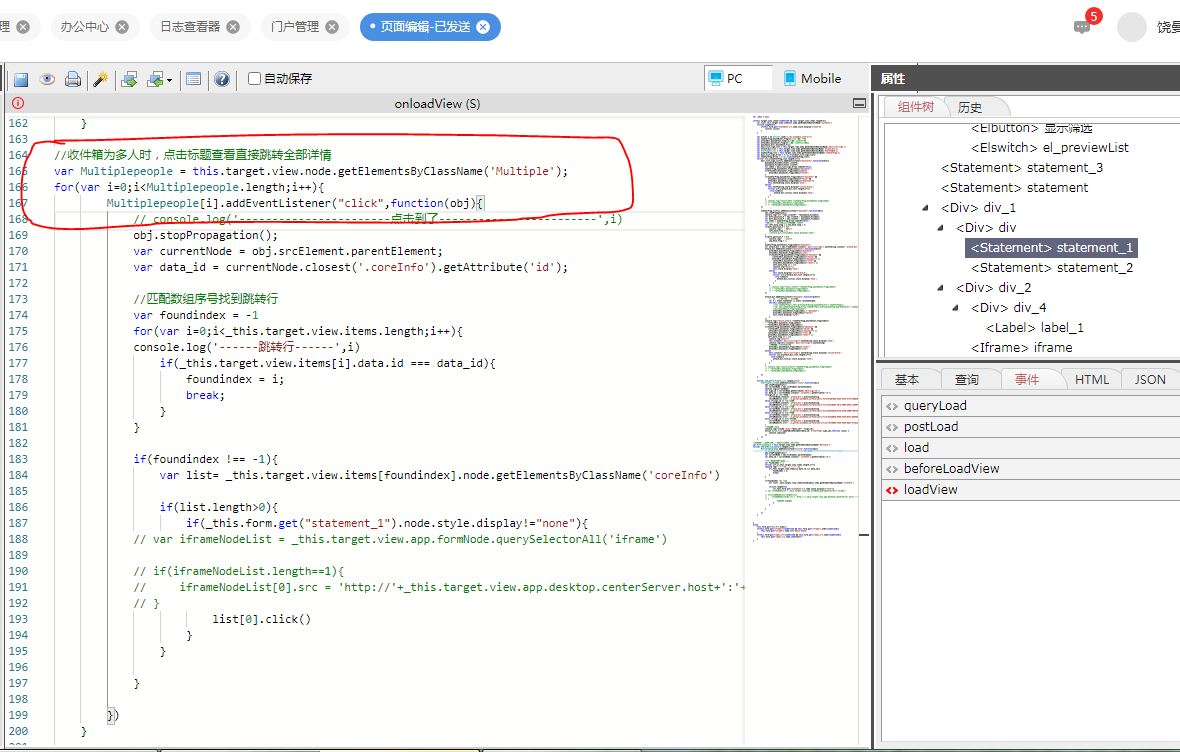
Task: Open the queryLoad event entry
Action: point(935,406)
